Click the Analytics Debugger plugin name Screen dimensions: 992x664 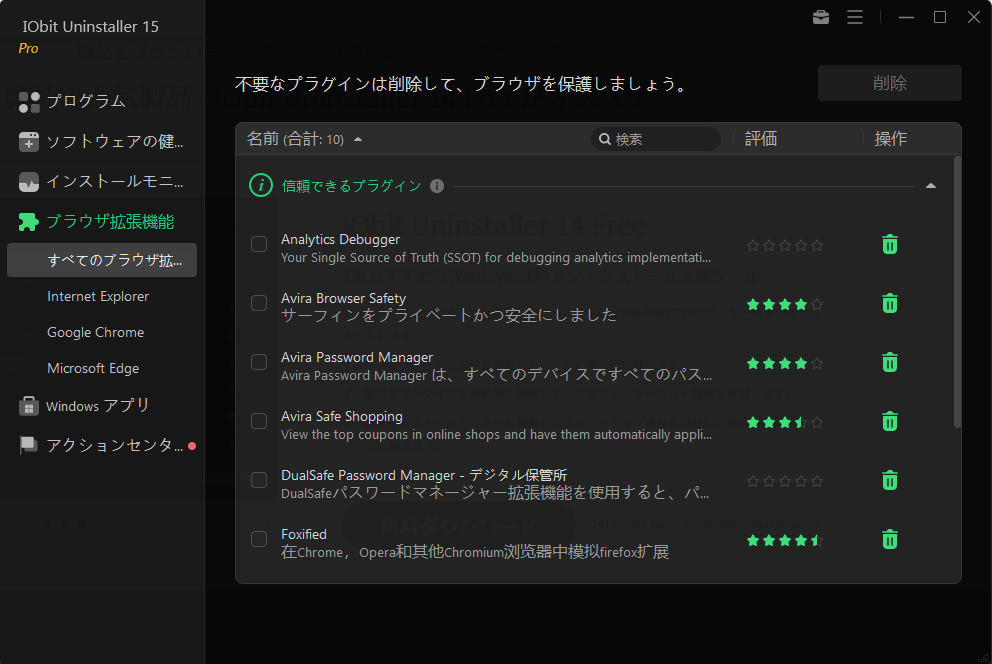click(340, 240)
